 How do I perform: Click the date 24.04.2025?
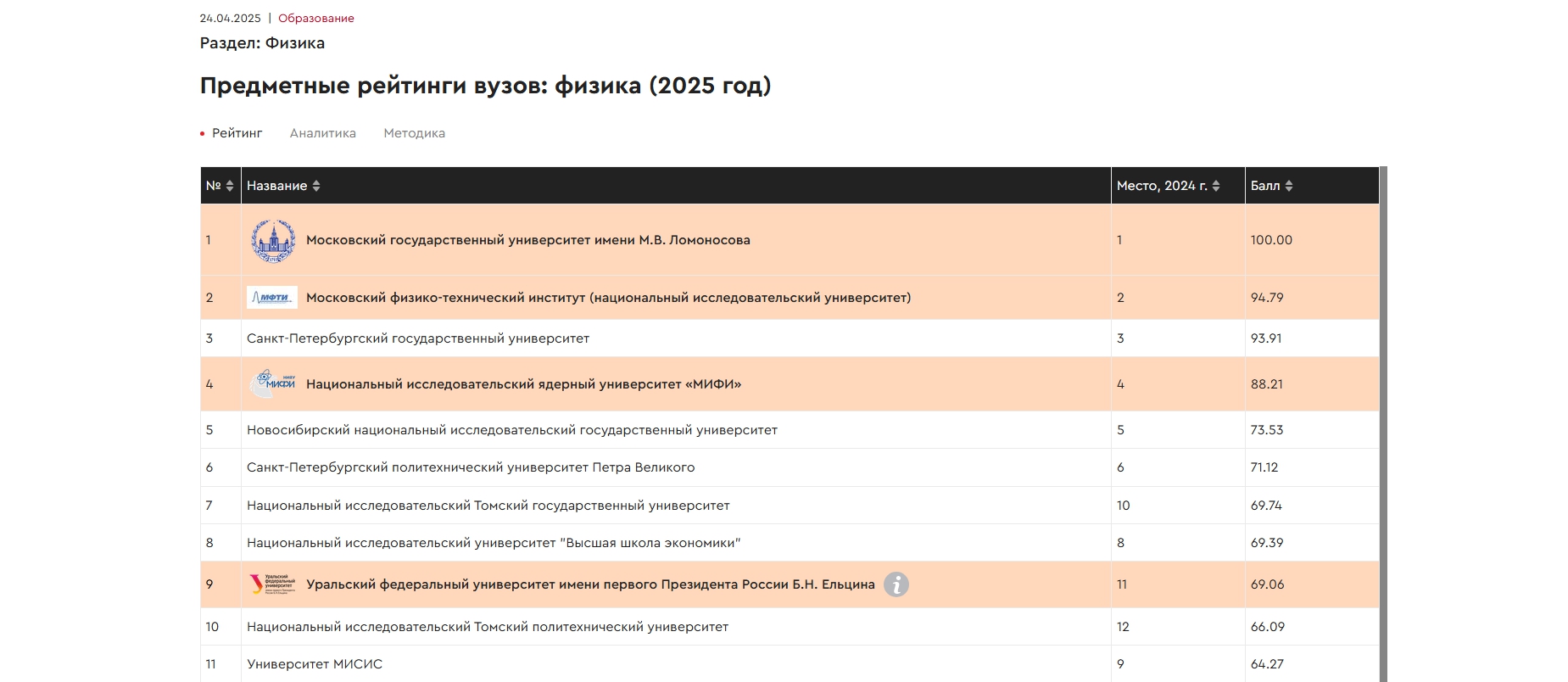click(230, 18)
